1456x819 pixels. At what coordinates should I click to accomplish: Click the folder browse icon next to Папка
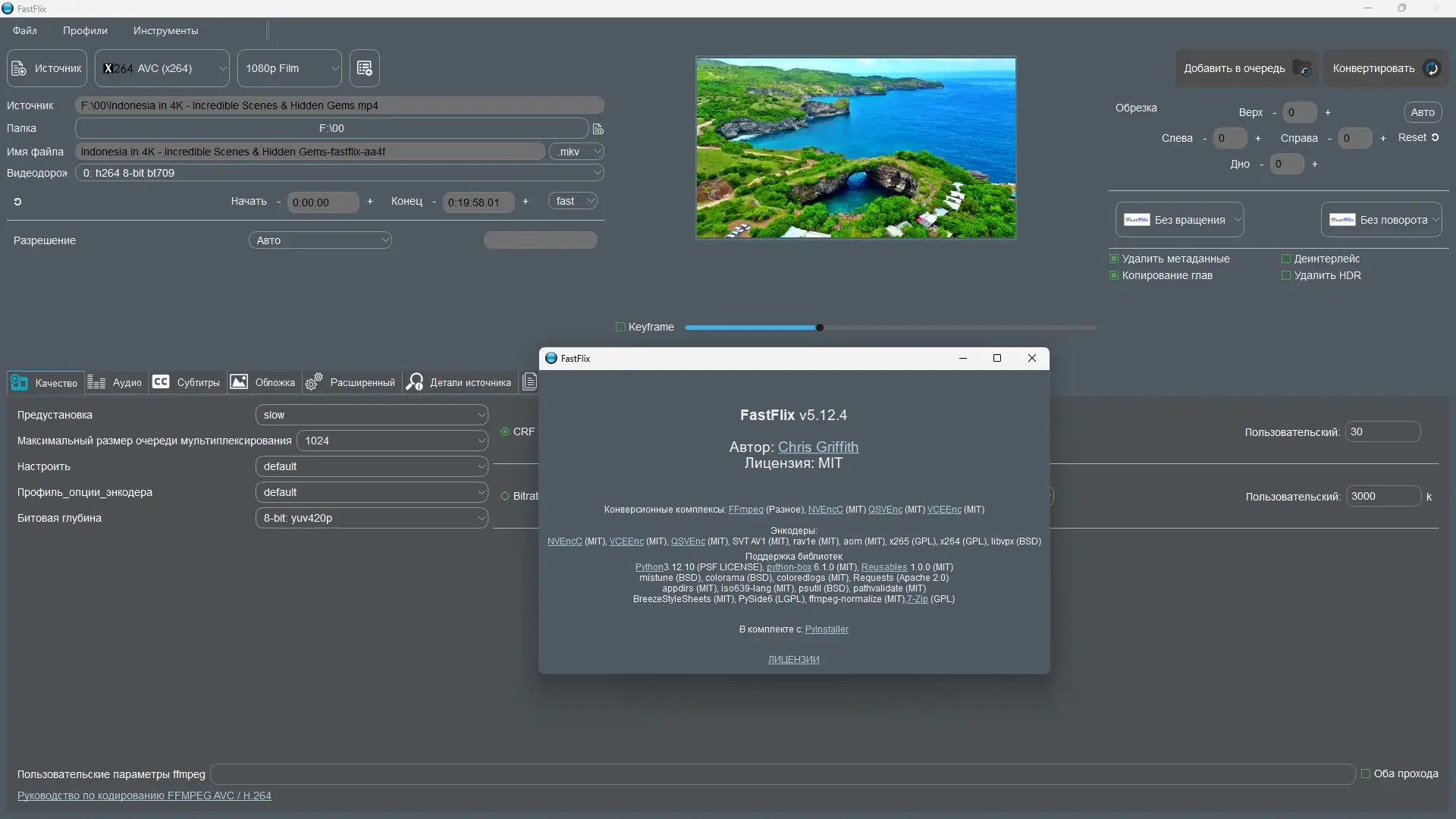598,129
